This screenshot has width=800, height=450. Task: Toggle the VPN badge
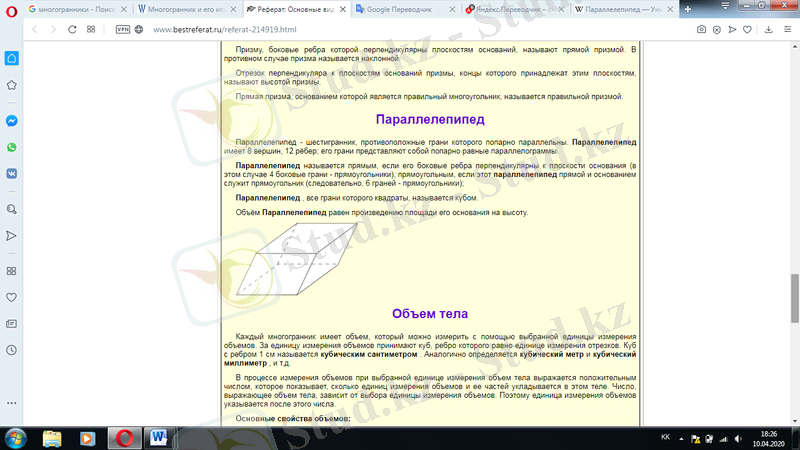pos(122,30)
